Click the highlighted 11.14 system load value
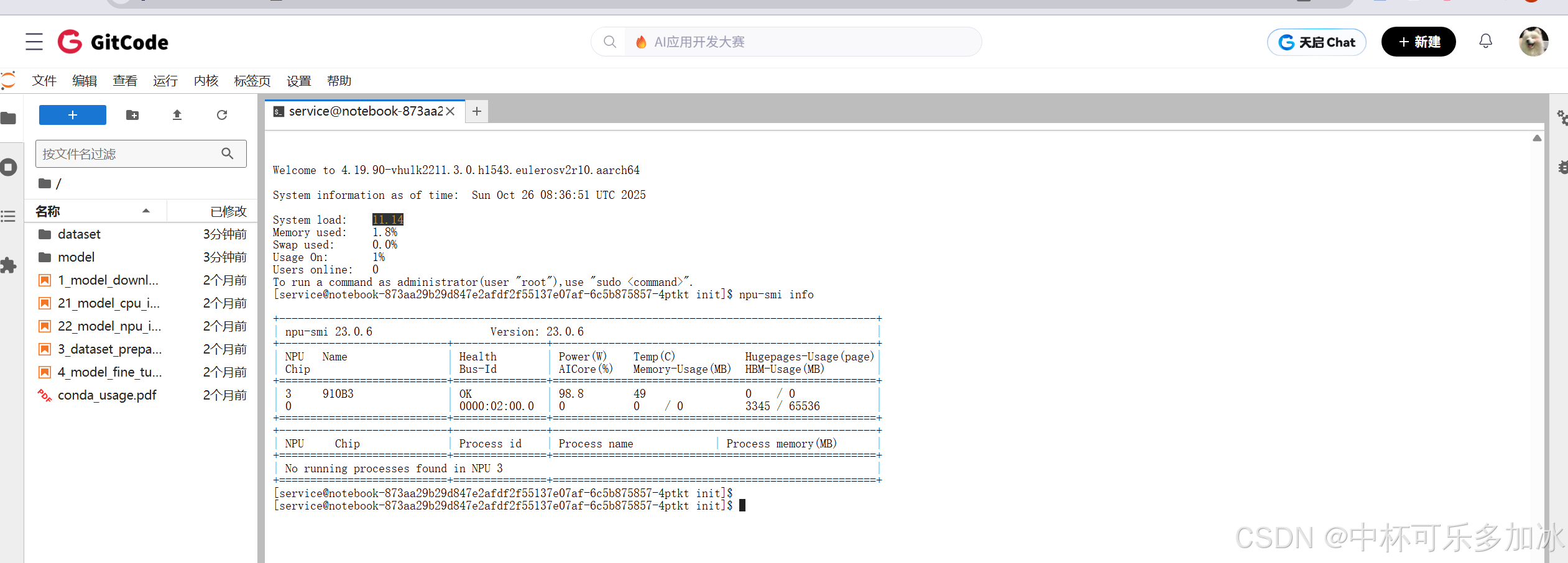 pos(388,219)
